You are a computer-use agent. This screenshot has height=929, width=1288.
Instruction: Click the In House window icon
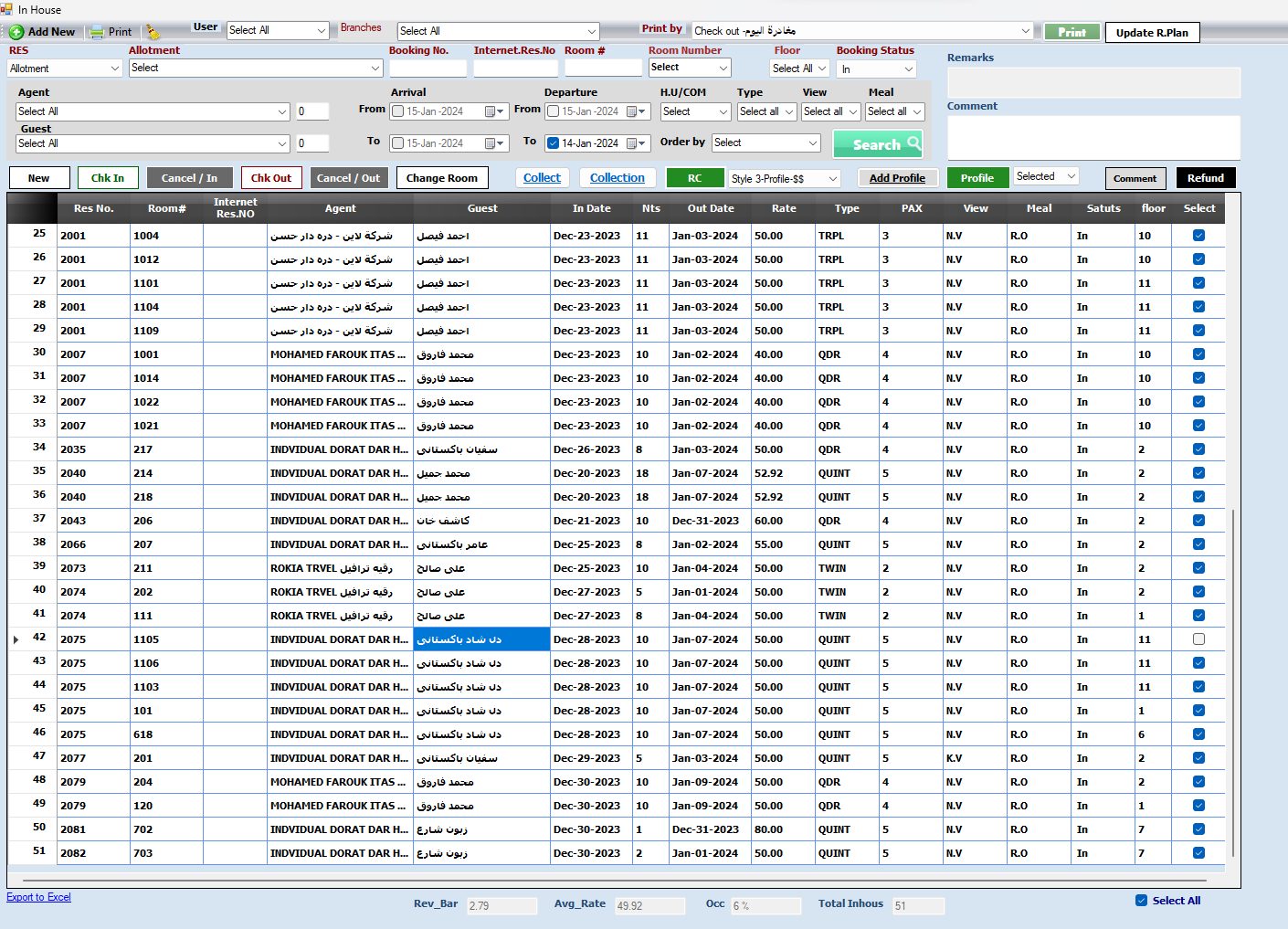(x=7, y=9)
